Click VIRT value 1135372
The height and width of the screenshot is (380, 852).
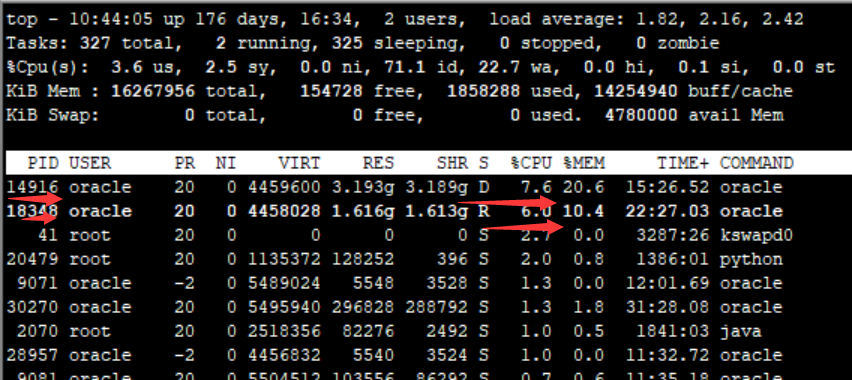click(284, 259)
